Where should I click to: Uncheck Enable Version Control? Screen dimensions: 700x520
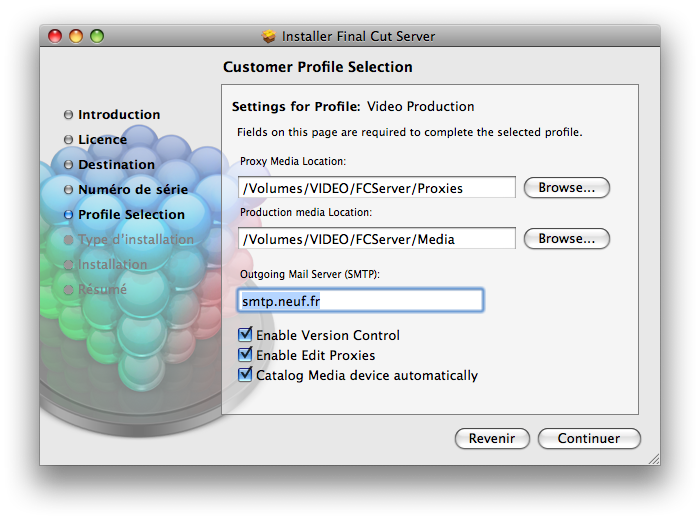(x=245, y=334)
